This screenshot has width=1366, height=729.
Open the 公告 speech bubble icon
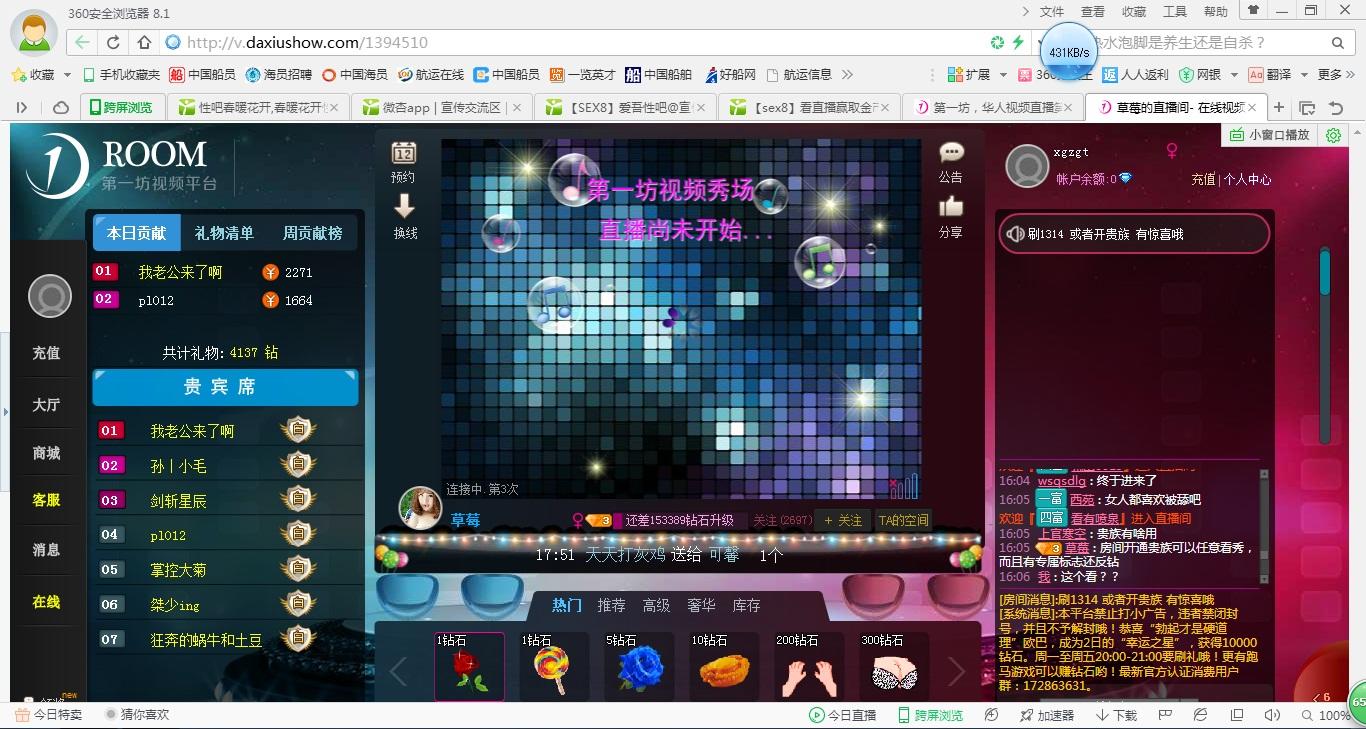point(951,152)
